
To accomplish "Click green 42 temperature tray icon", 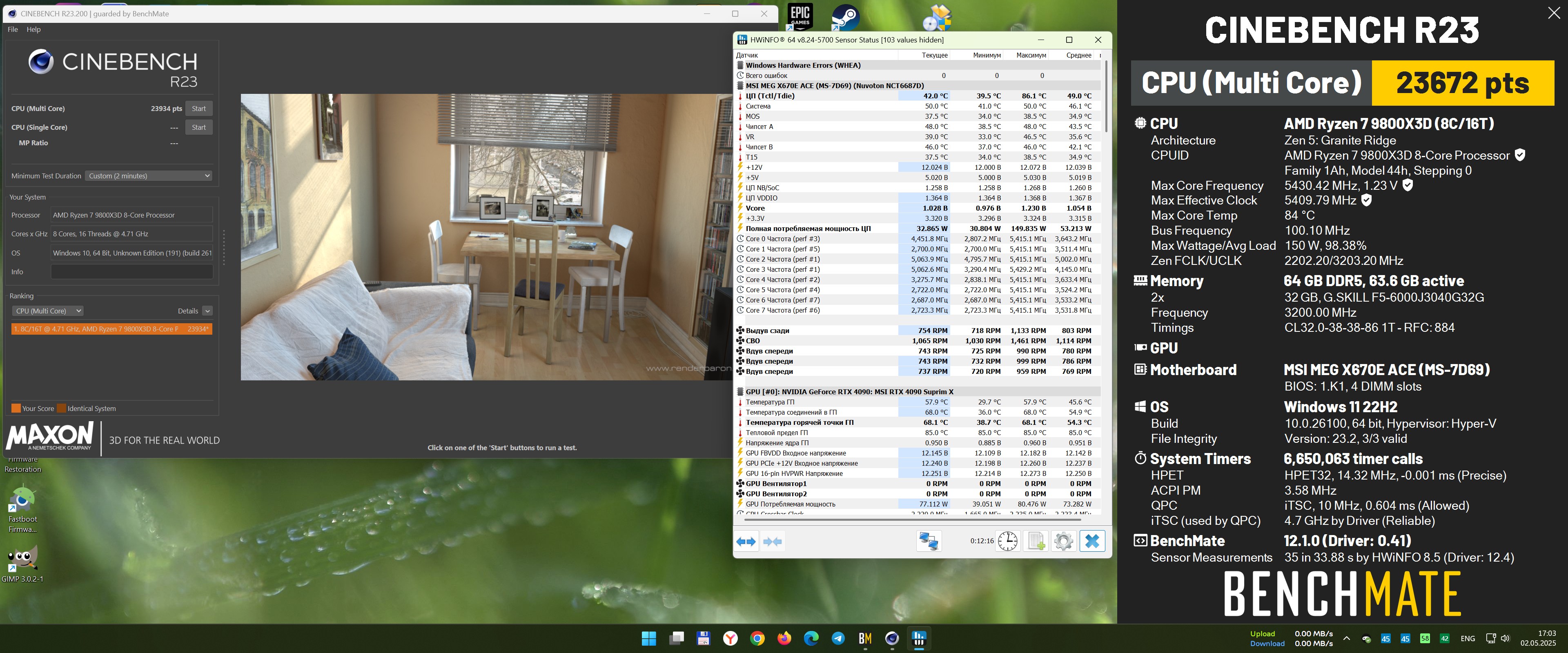I will [x=1444, y=638].
